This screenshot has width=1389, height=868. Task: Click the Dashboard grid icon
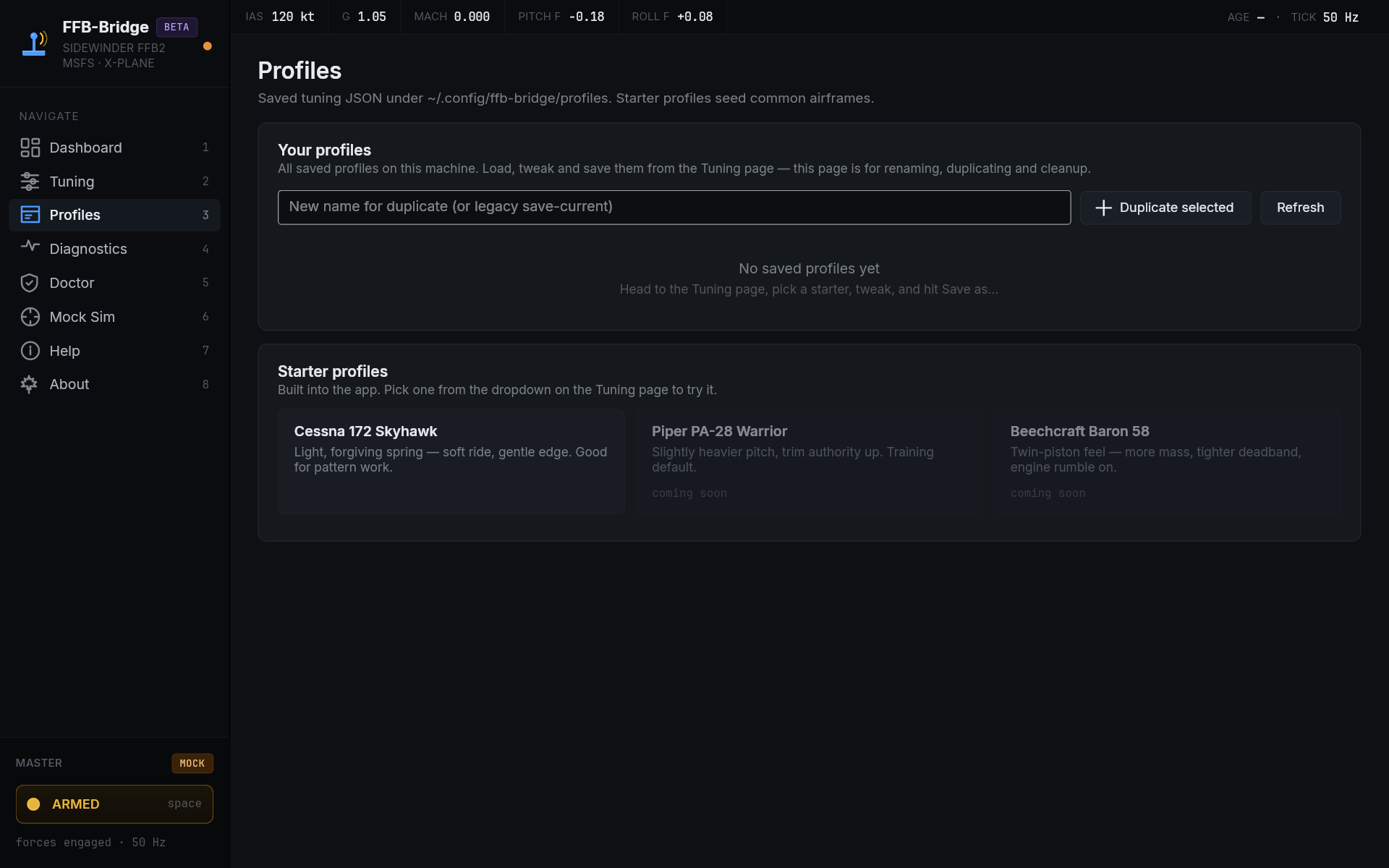30,148
